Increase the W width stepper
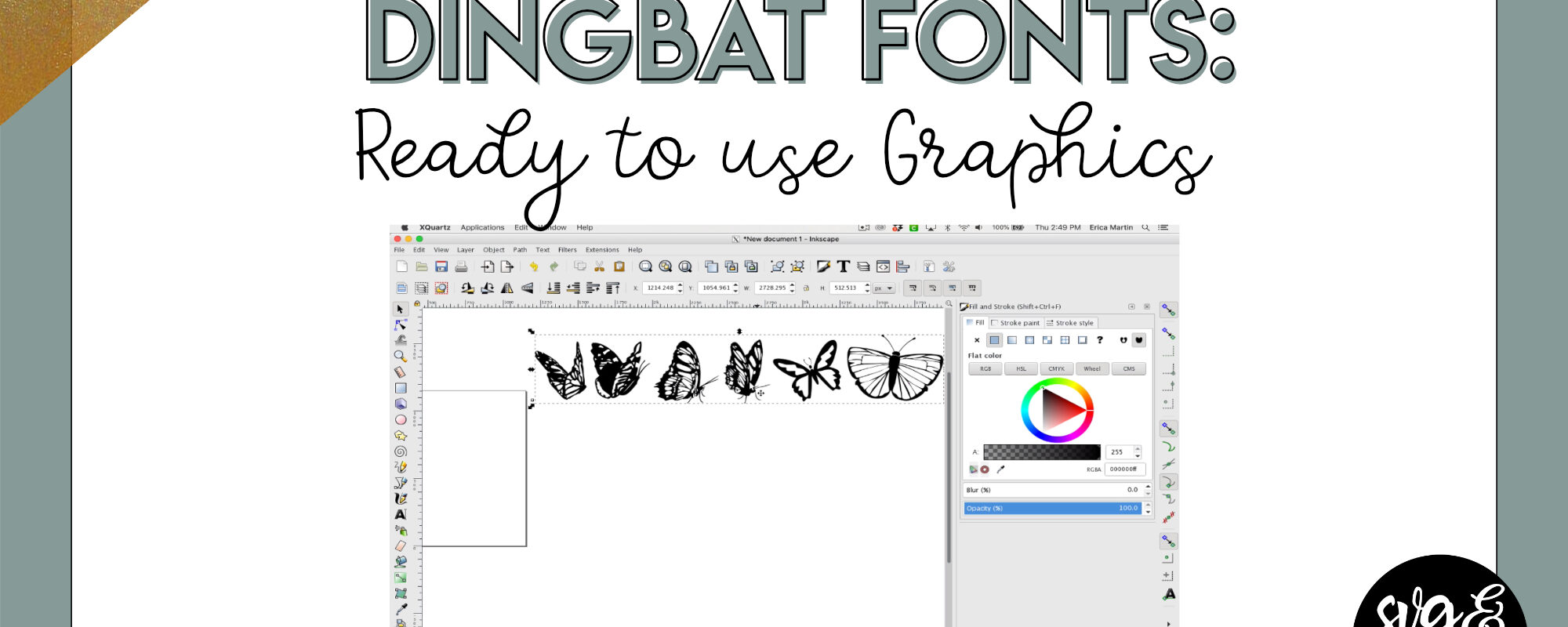This screenshot has width=1568, height=627. click(x=793, y=285)
